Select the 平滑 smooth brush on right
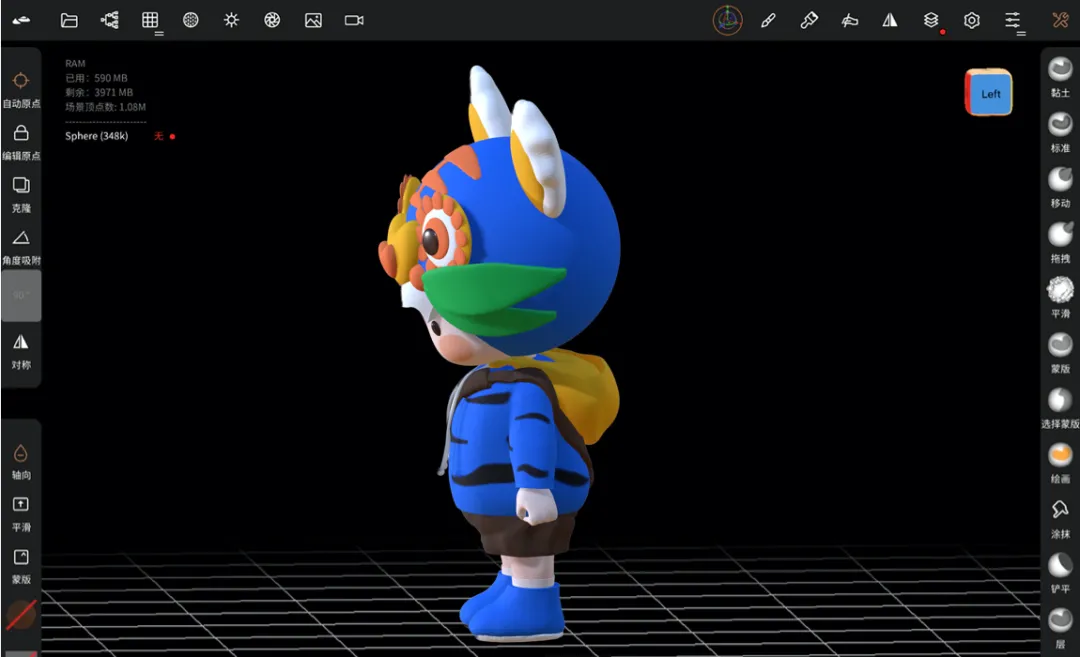Screen dimensions: 1080x657 [x=1060, y=297]
